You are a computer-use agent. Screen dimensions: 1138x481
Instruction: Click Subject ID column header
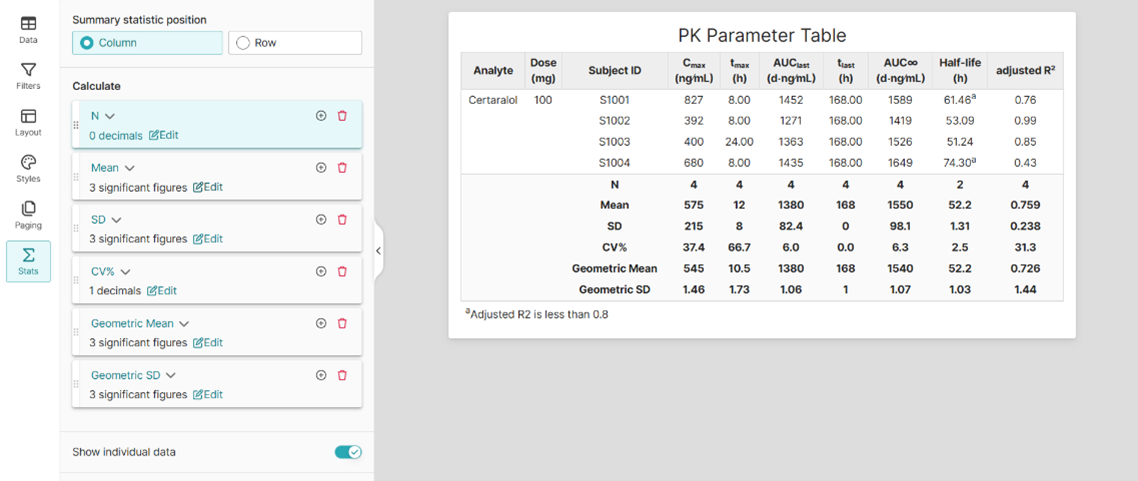click(615, 70)
